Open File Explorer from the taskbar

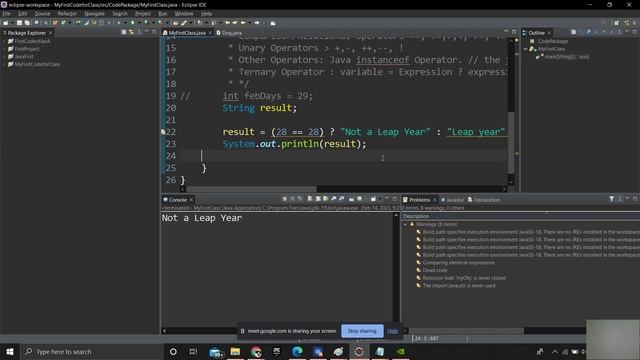pos(235,351)
